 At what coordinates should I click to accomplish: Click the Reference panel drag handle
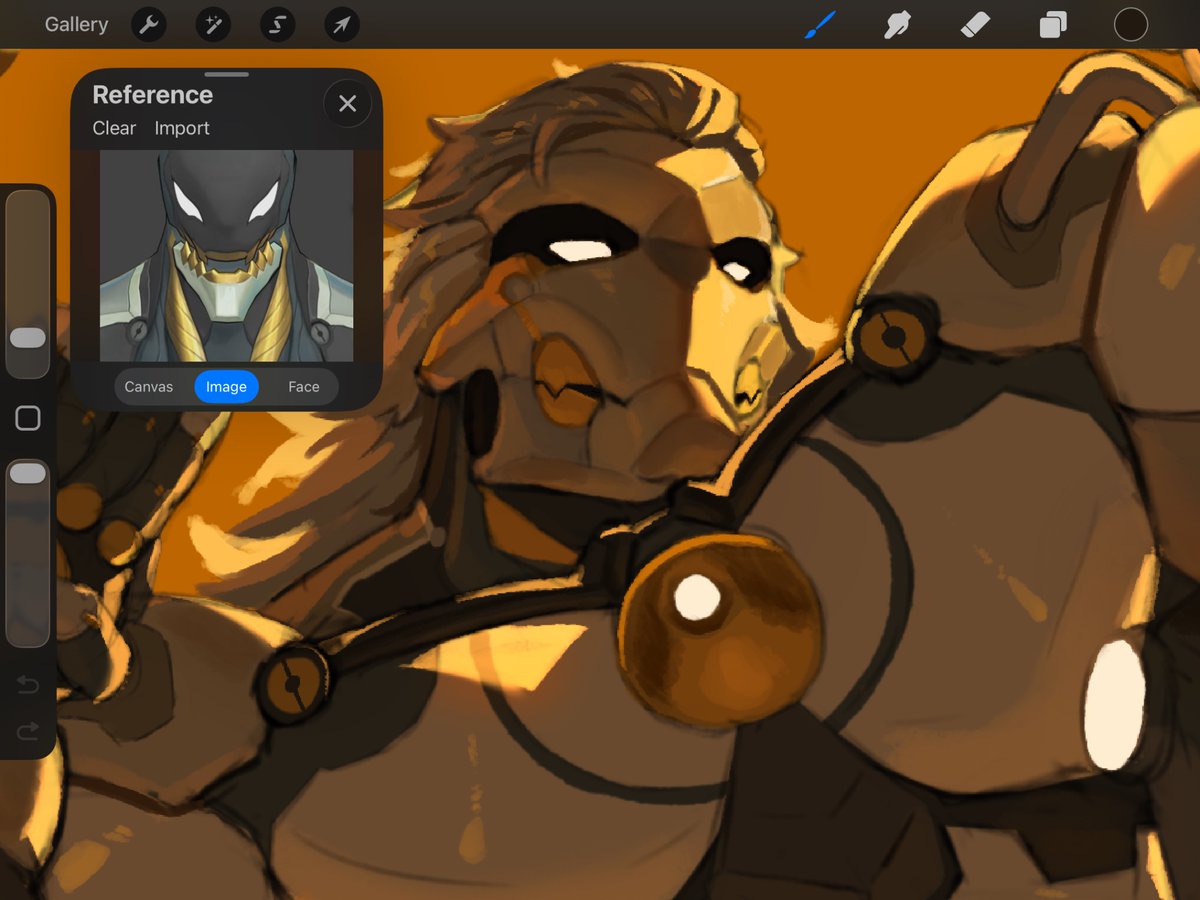(x=227, y=74)
